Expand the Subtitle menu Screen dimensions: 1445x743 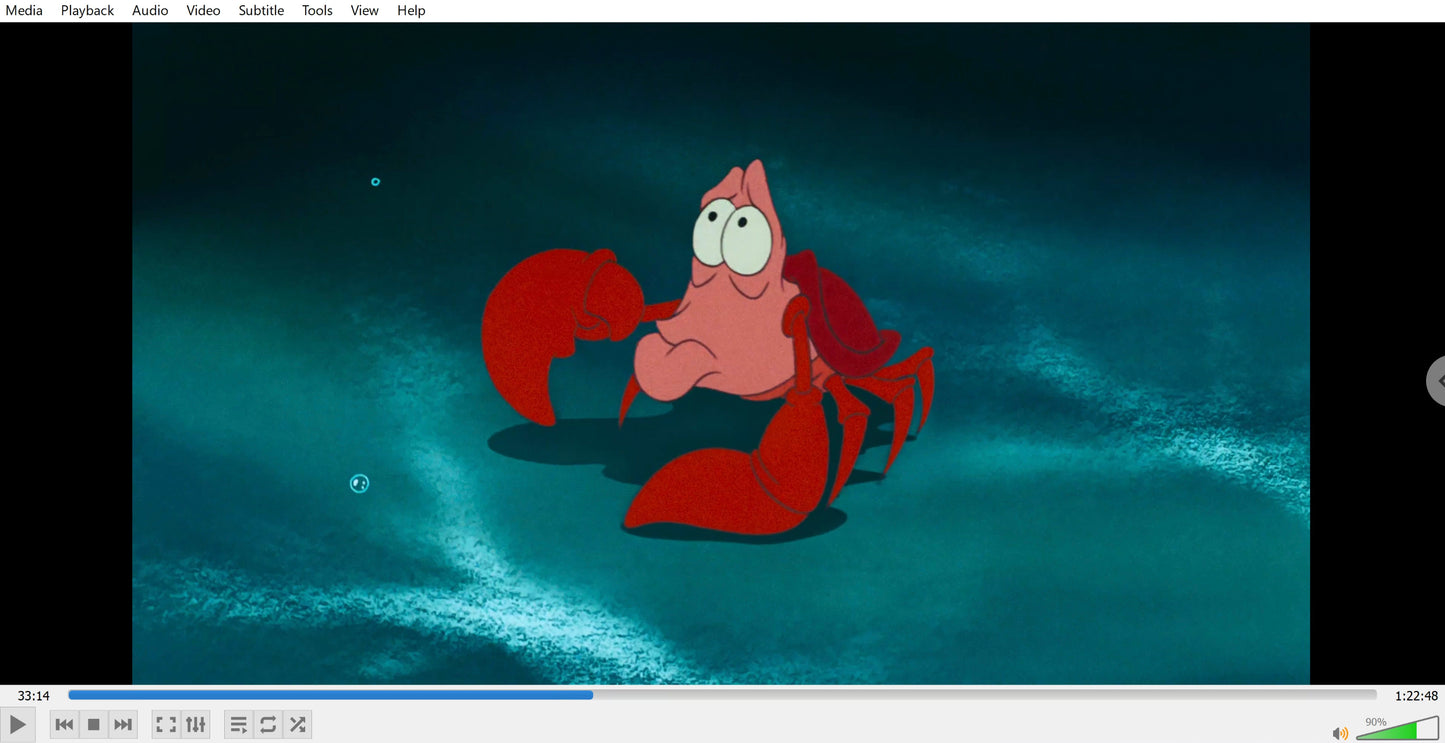click(x=261, y=10)
